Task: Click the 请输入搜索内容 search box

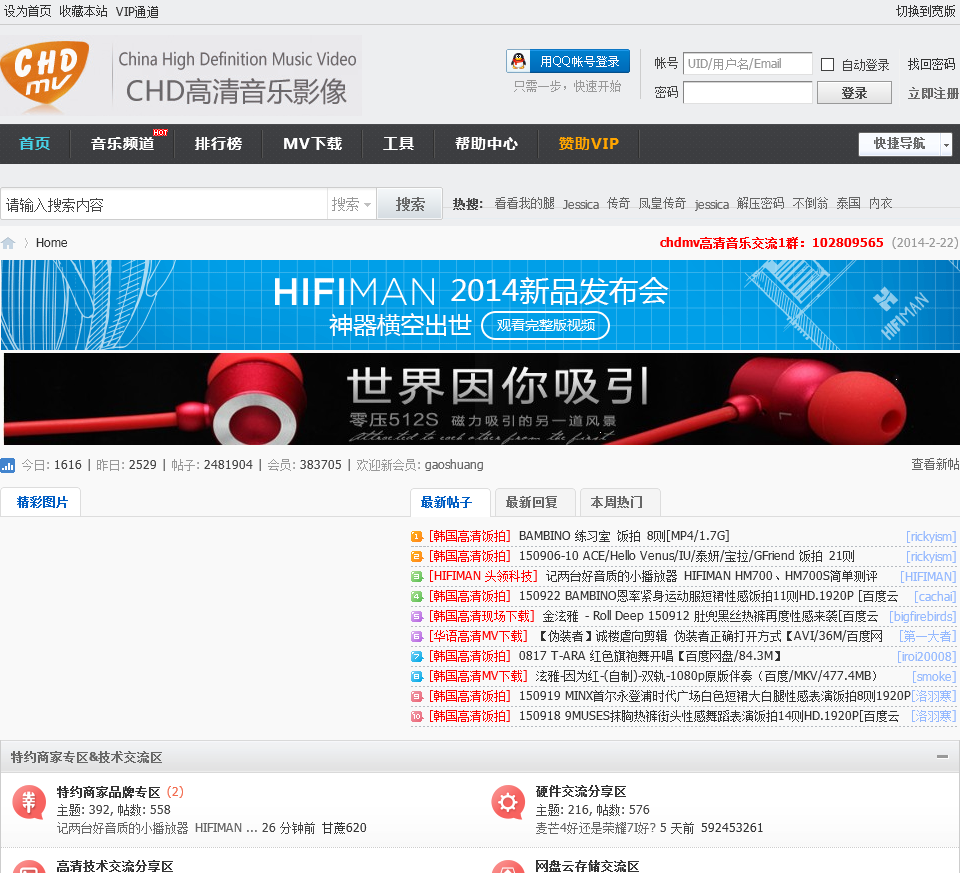Action: click(164, 204)
